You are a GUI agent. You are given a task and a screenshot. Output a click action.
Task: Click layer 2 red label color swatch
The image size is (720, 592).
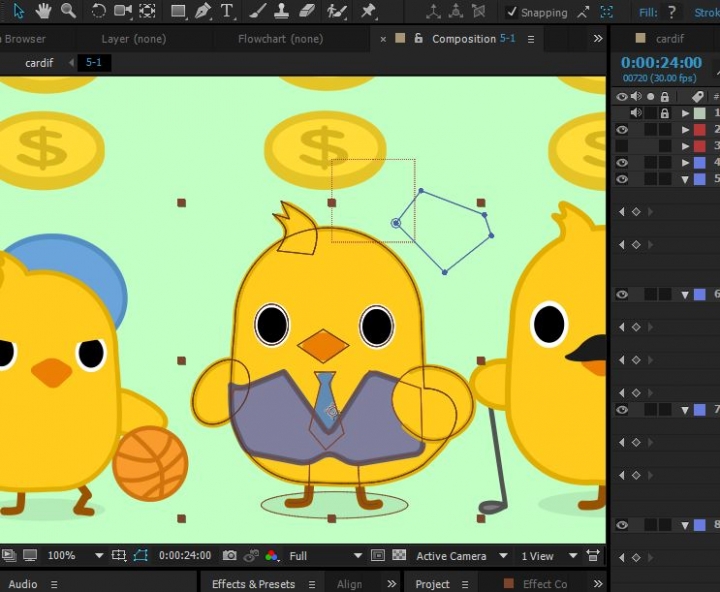coord(699,130)
